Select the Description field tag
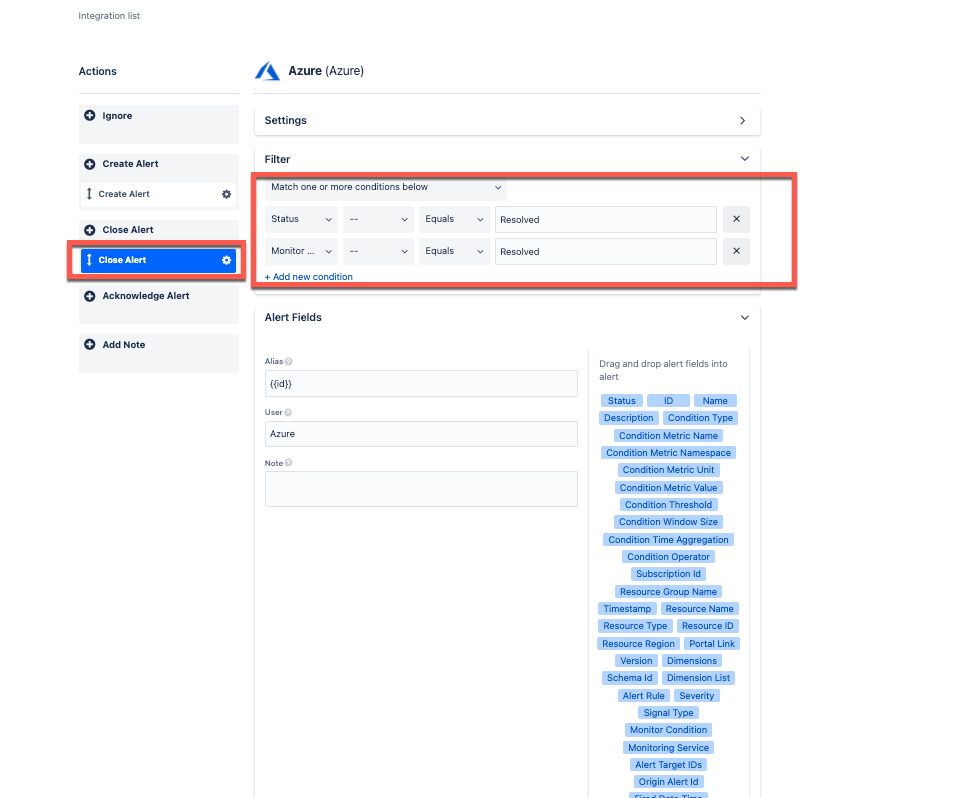965x798 pixels. pos(628,418)
